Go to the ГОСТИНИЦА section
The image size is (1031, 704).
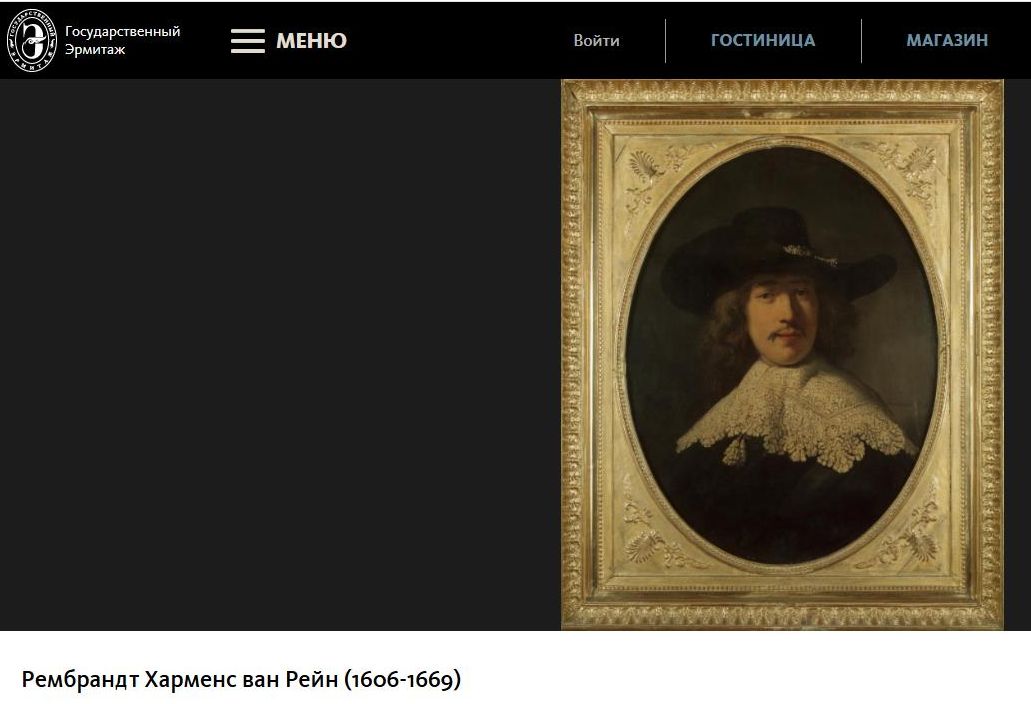click(x=763, y=41)
